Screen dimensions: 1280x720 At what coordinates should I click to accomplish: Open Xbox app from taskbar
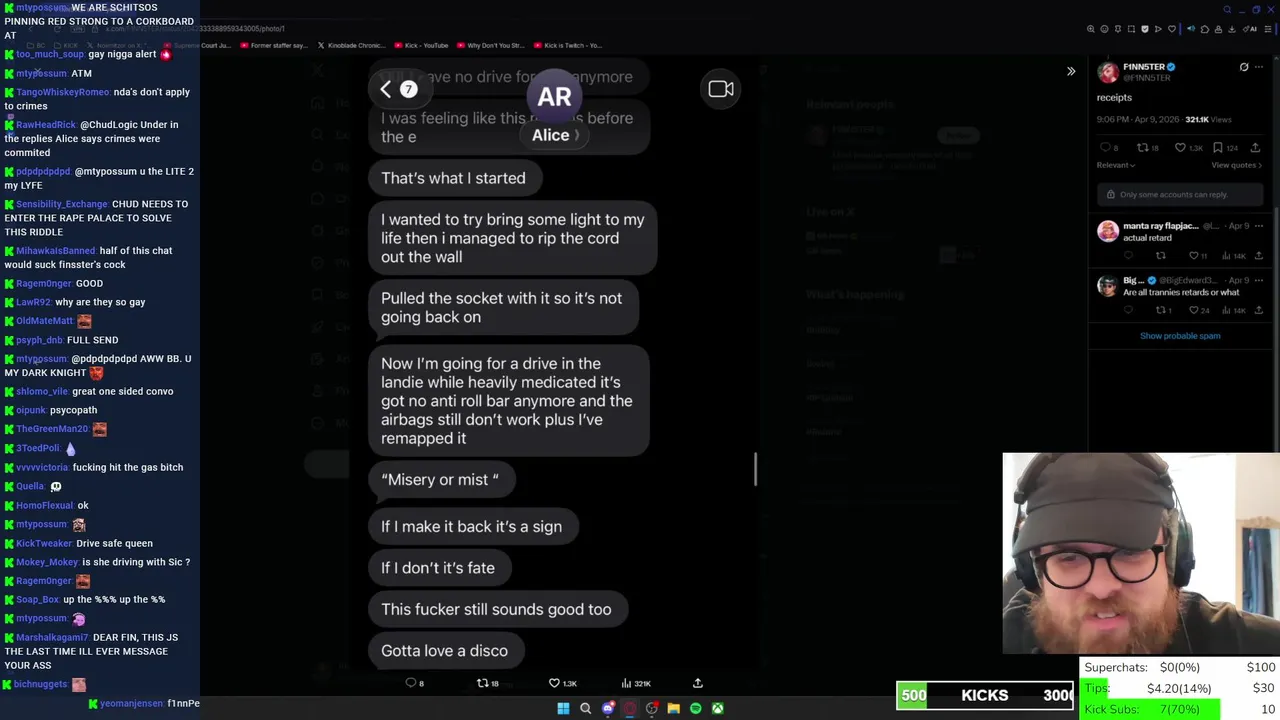tap(718, 708)
